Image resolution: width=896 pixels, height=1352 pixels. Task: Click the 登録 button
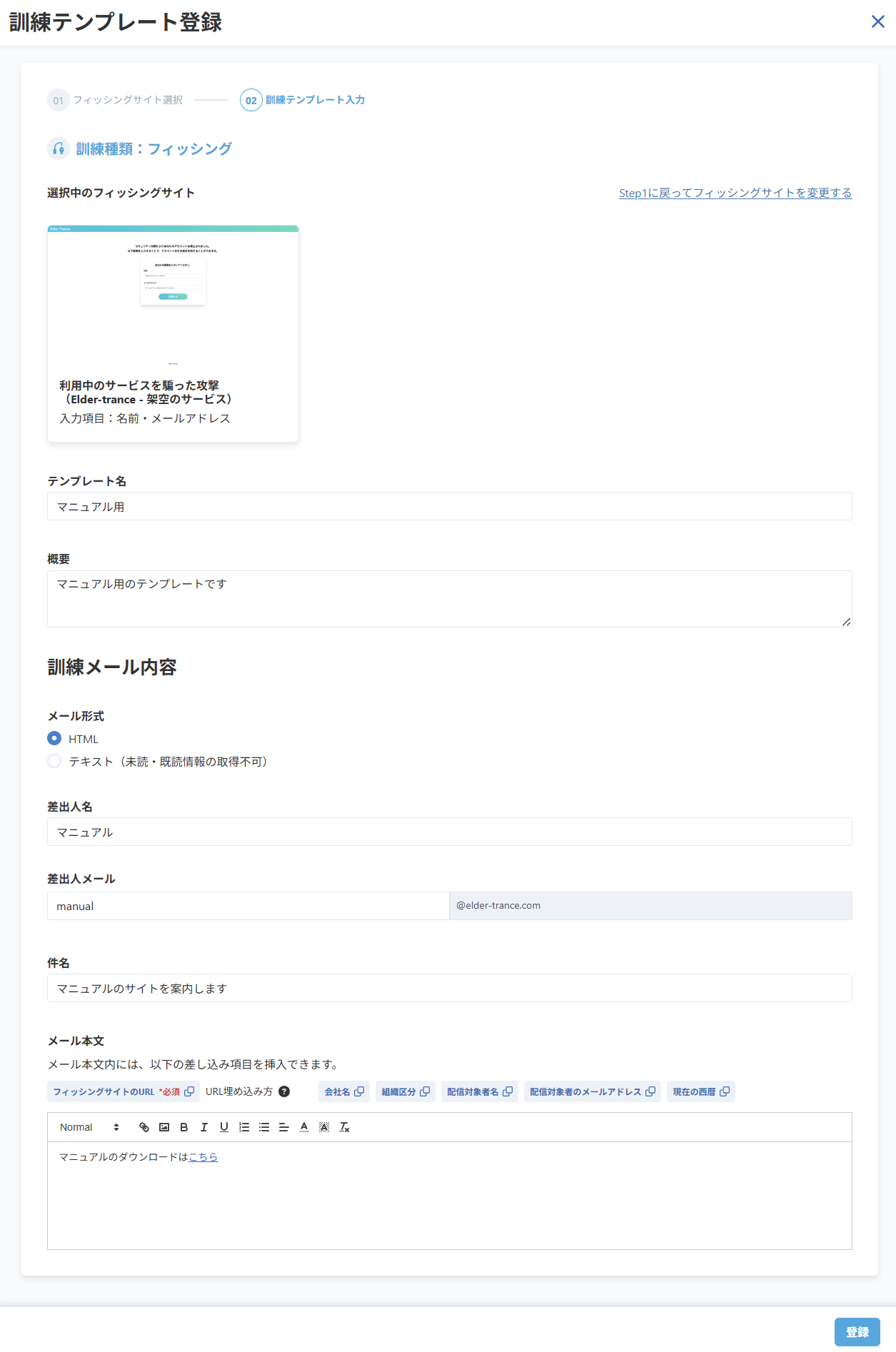pyautogui.click(x=857, y=1332)
